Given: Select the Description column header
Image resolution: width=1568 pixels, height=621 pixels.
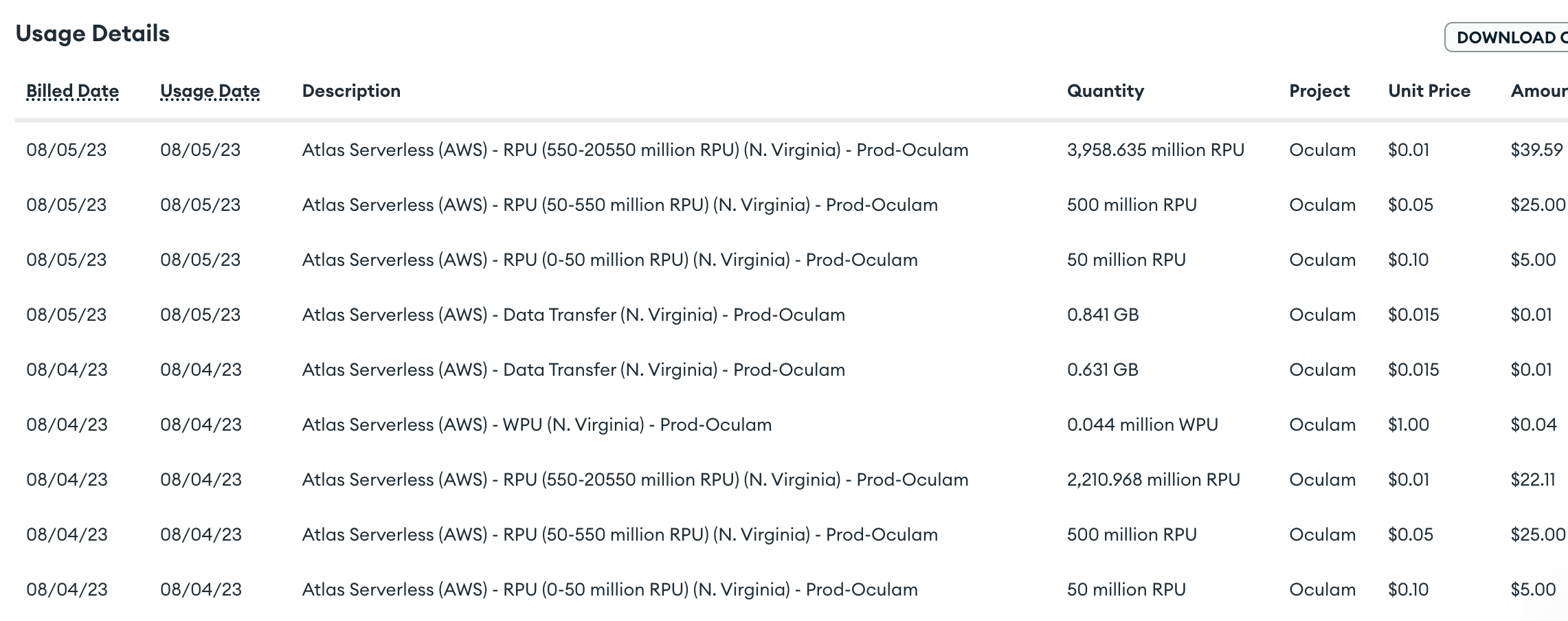Looking at the screenshot, I should point(351,91).
